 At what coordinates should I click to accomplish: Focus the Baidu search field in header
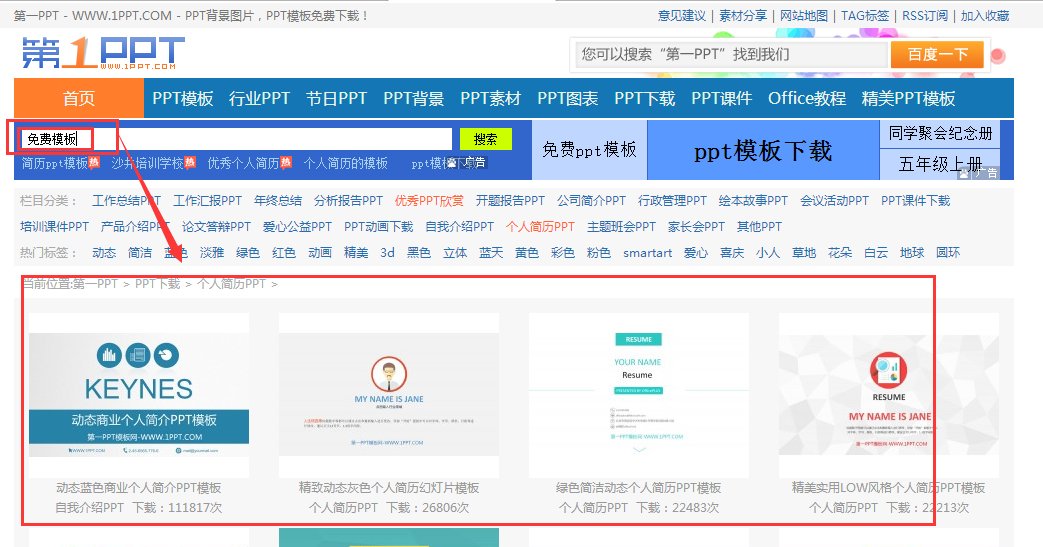click(732, 55)
